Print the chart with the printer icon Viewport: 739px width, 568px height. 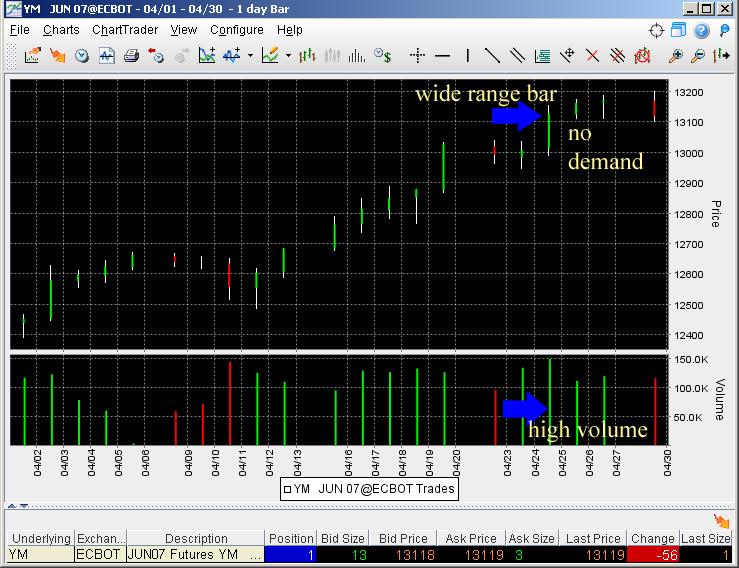pyautogui.click(x=131, y=56)
